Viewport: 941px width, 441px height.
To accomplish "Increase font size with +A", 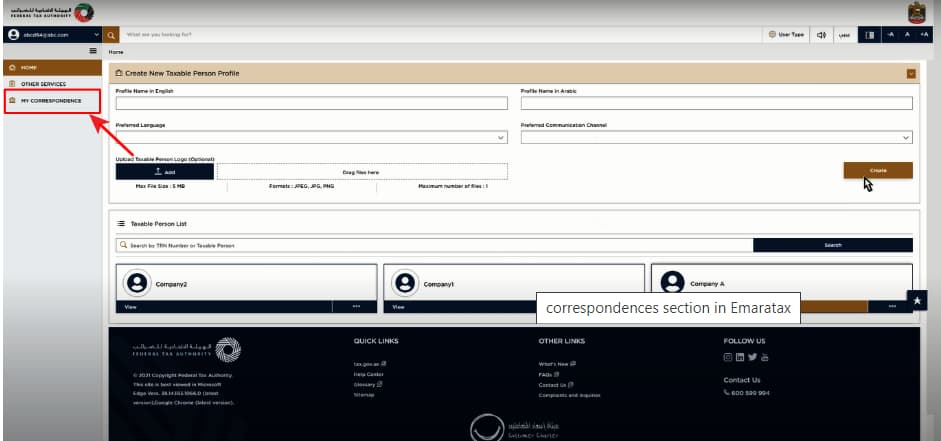I will 924,35.
